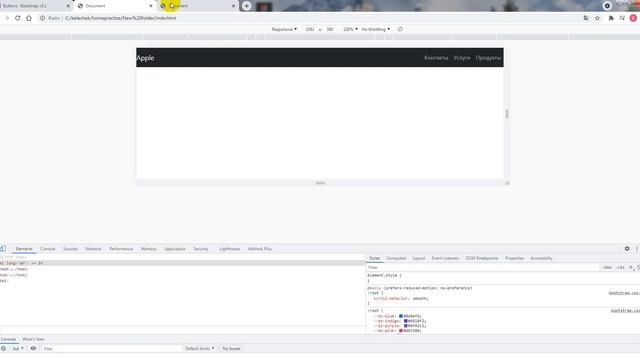
Task: Go to the browser home page icon
Action: pyautogui.click(x=29, y=18)
